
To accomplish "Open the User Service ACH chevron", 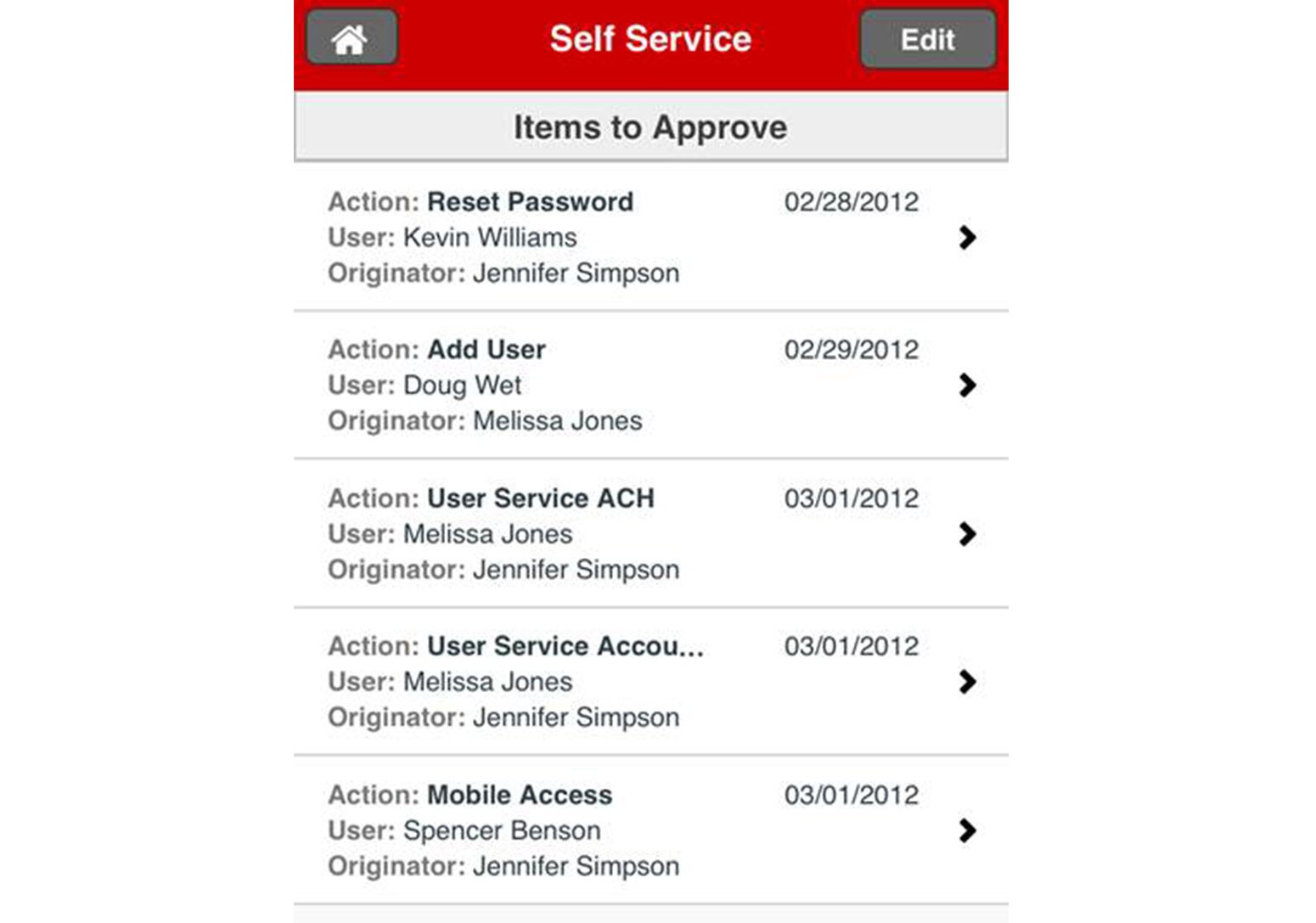I will (967, 534).
